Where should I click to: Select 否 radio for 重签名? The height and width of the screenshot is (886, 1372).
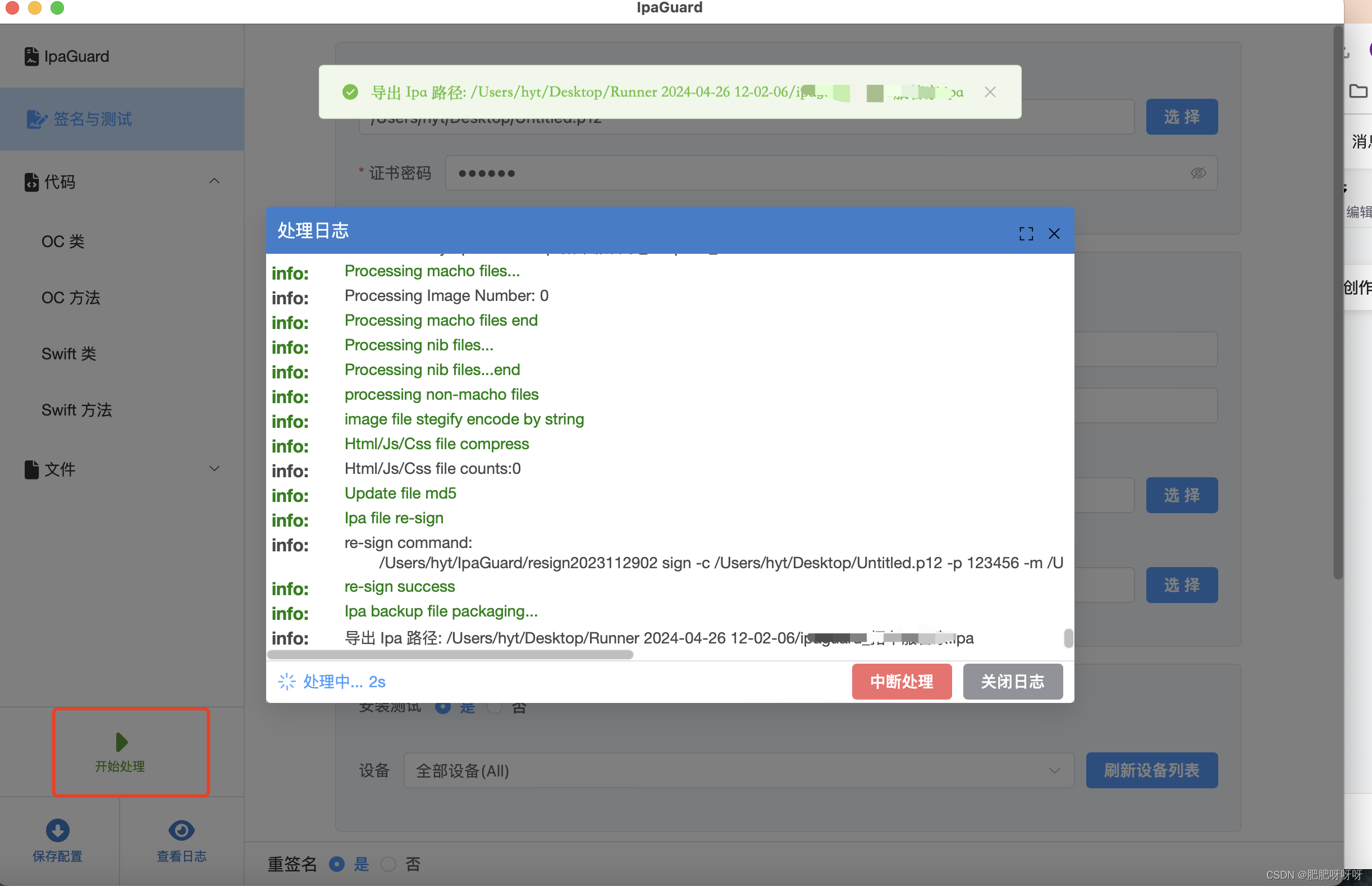click(389, 864)
